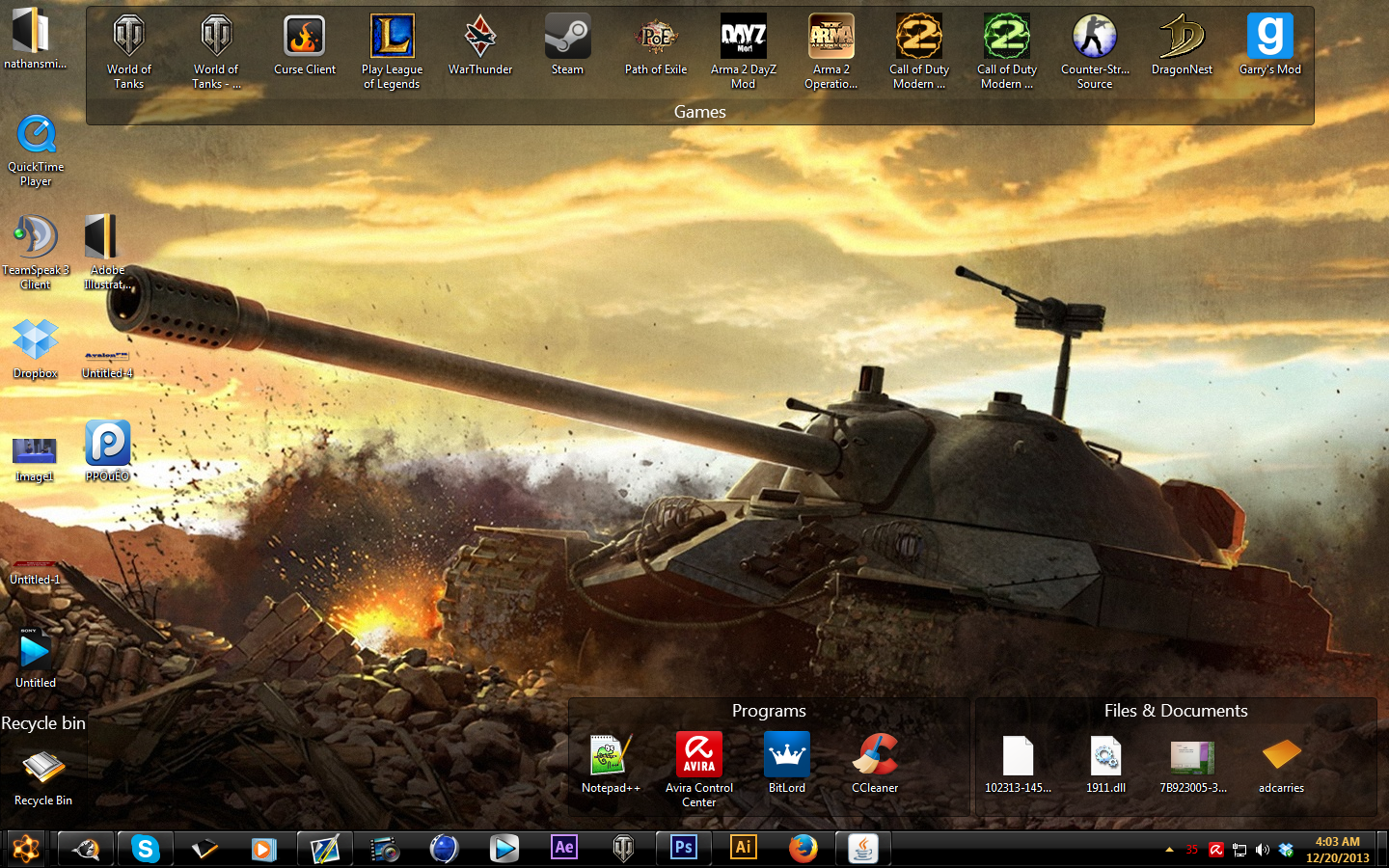Open CCleaner shortcut

pos(875,764)
